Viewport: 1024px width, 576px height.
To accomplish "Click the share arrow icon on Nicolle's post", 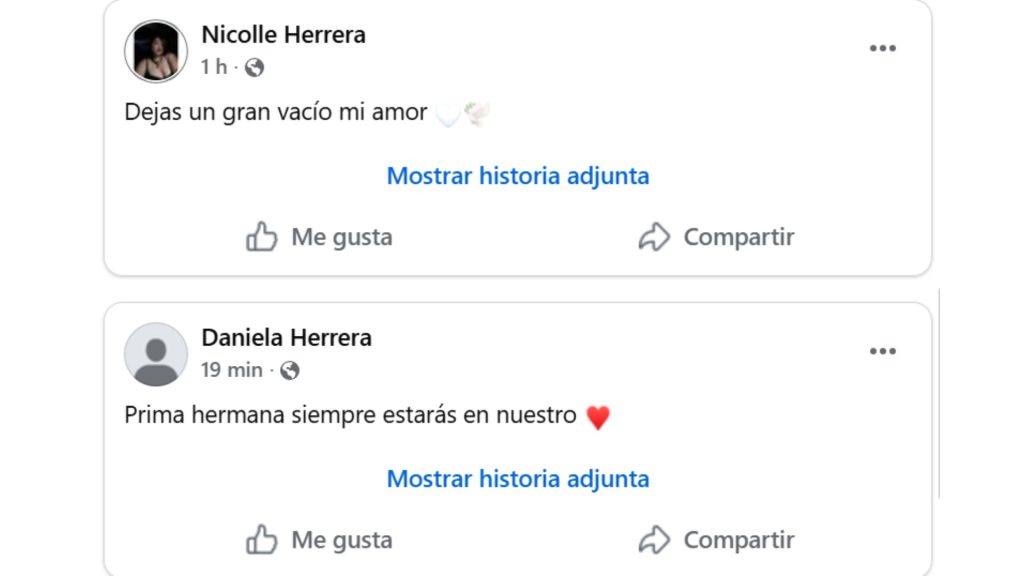I will (x=655, y=237).
